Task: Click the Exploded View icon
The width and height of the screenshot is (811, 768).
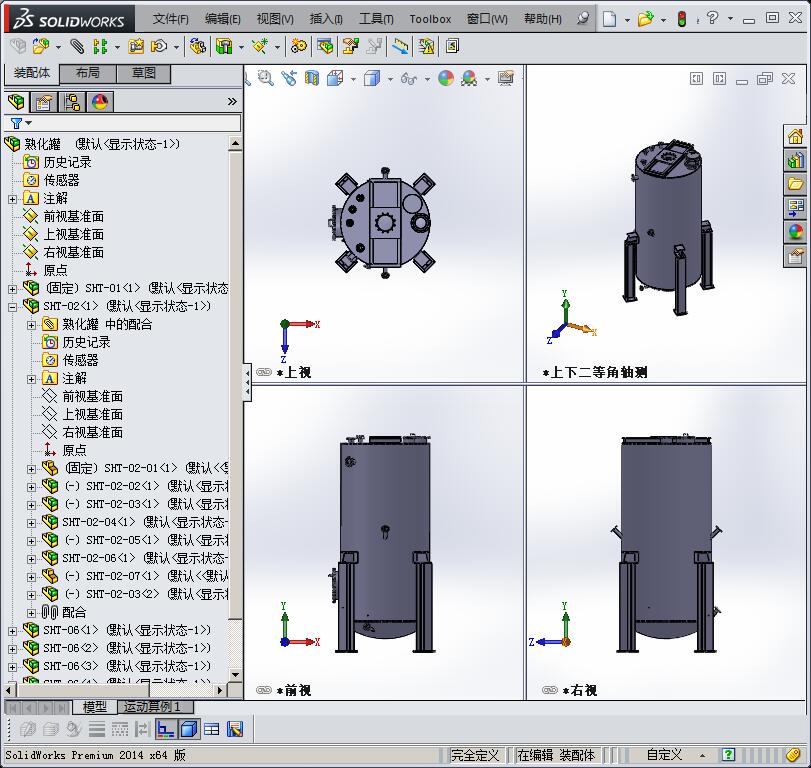Action: pos(351,47)
